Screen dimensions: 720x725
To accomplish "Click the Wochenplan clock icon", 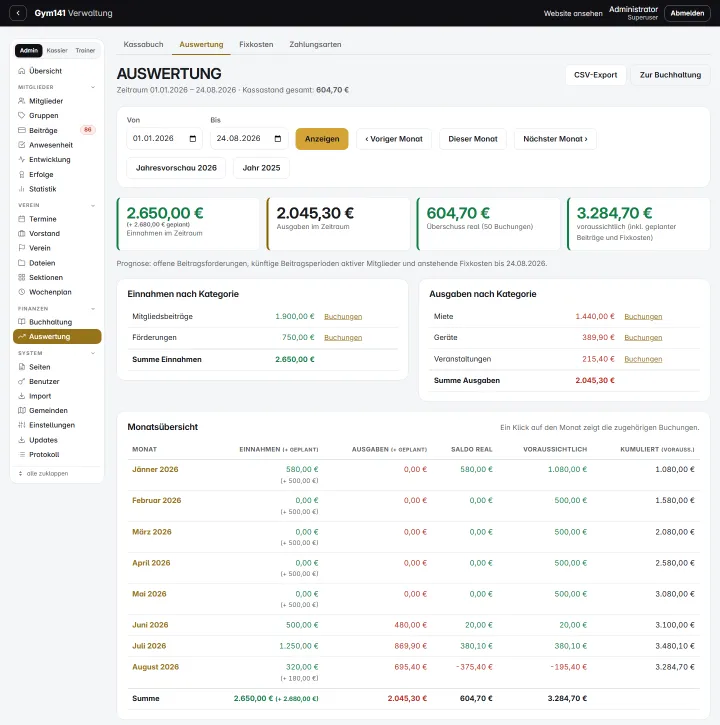I will pyautogui.click(x=21, y=292).
